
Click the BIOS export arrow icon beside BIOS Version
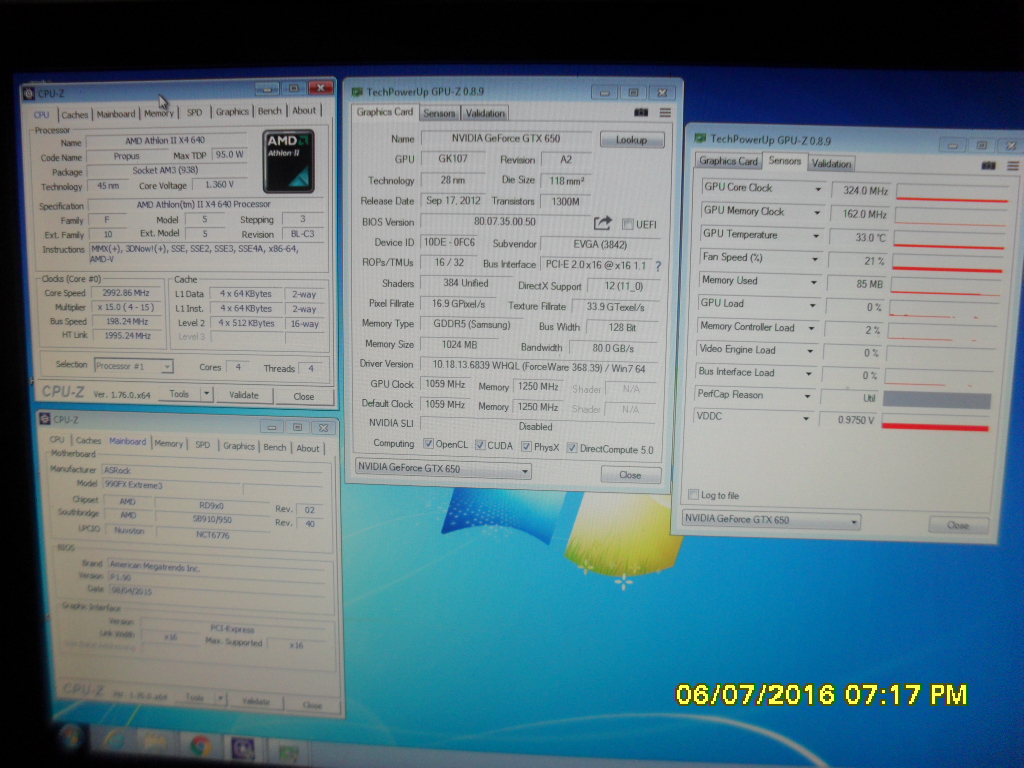[602, 223]
